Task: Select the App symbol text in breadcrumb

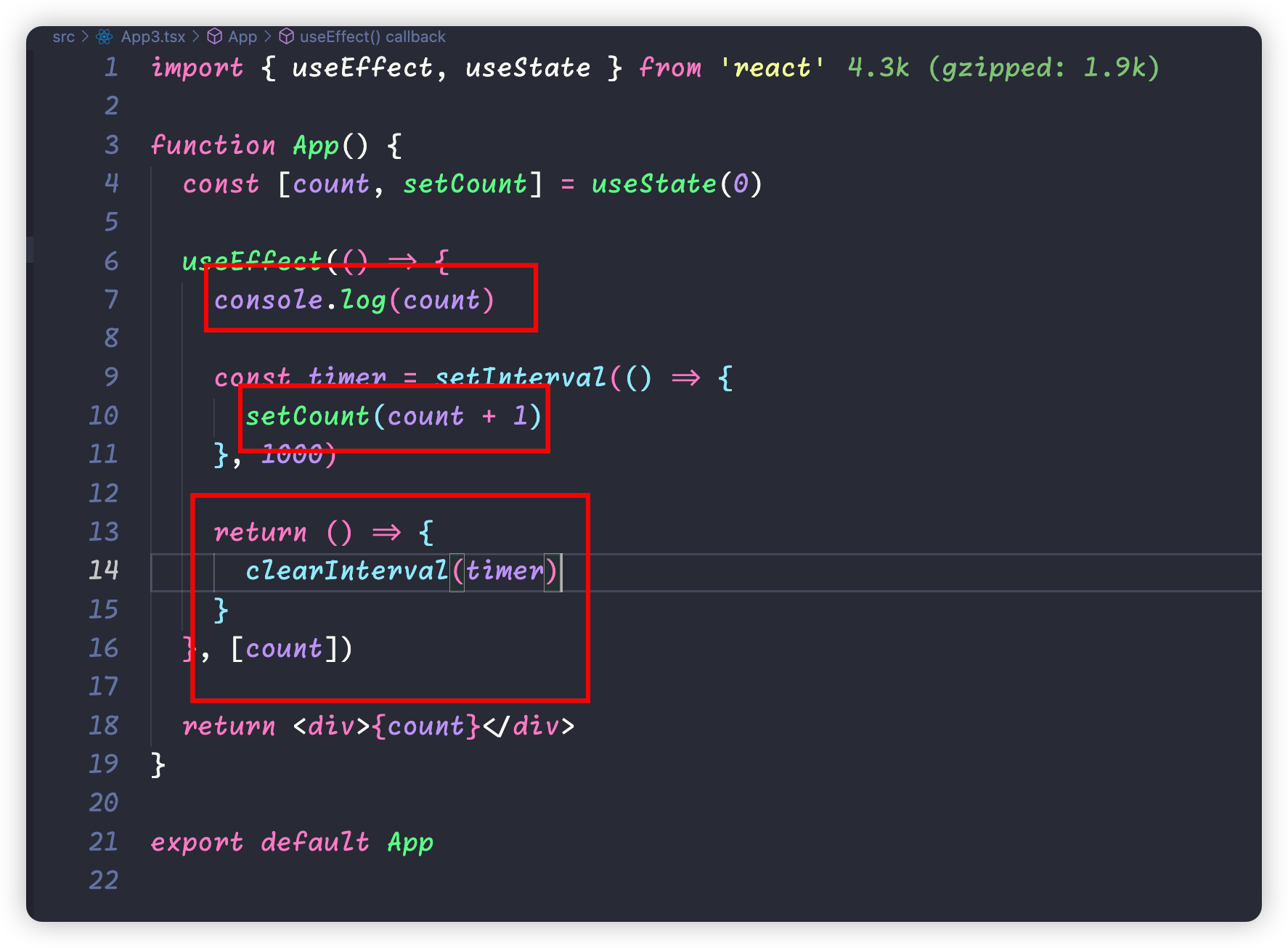Action: pos(242,37)
